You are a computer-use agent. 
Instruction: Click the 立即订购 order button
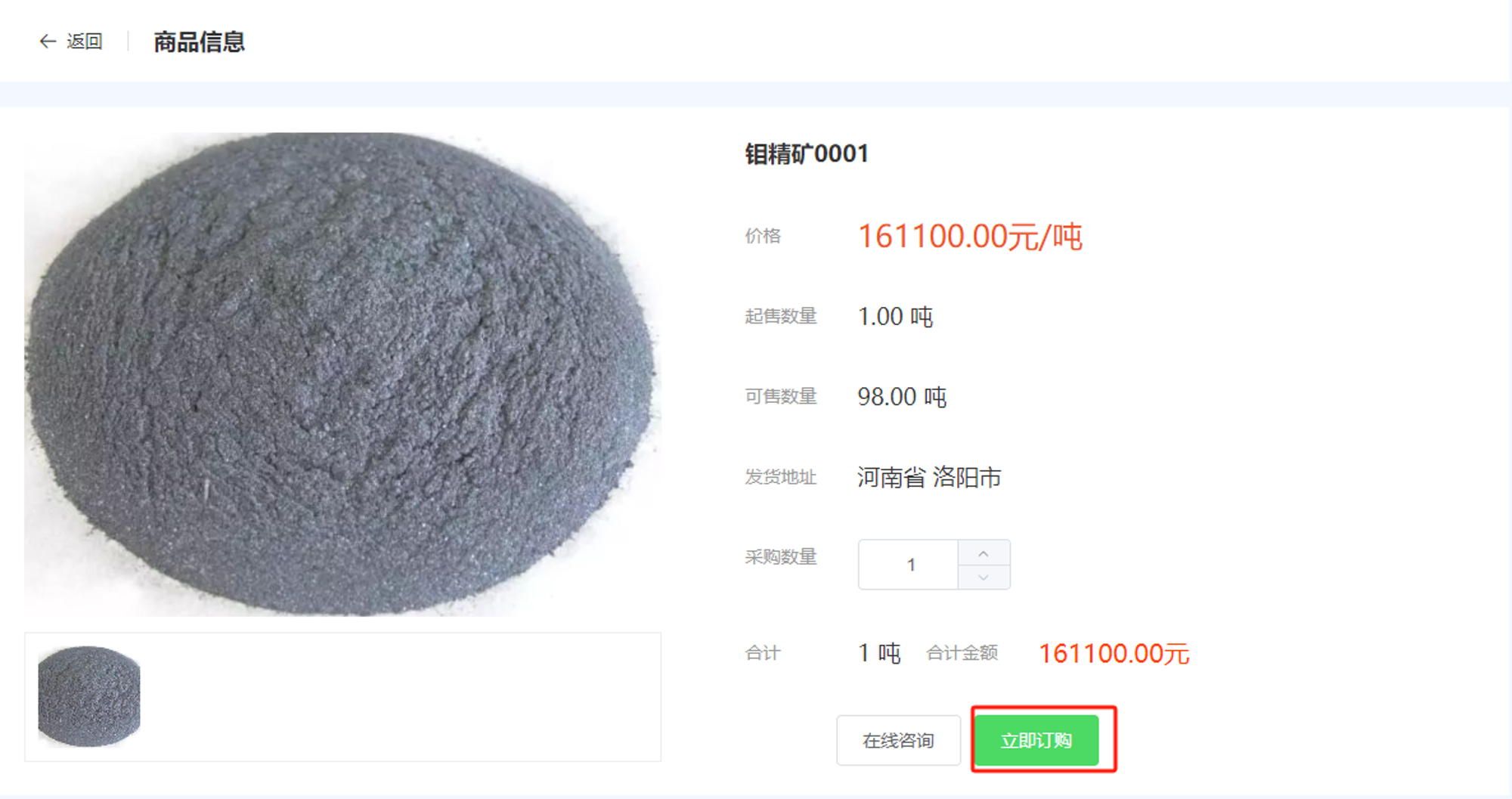(1036, 740)
